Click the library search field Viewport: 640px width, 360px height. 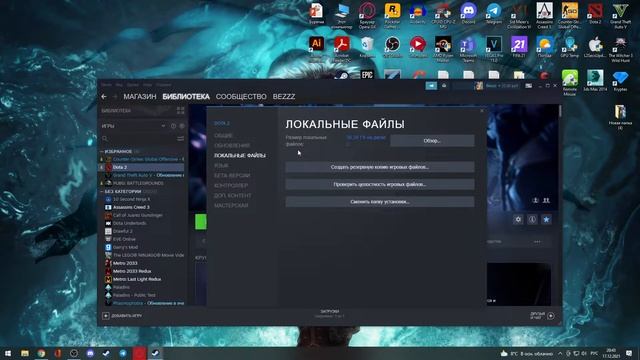[139, 139]
